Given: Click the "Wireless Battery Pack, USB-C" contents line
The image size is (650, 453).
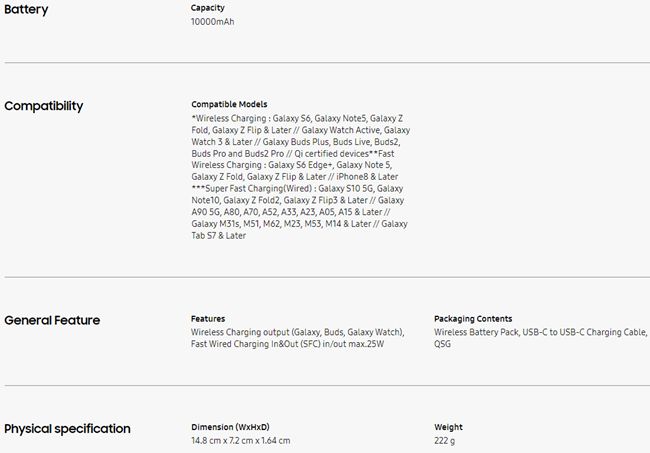Looking at the screenshot, I should (540, 332).
